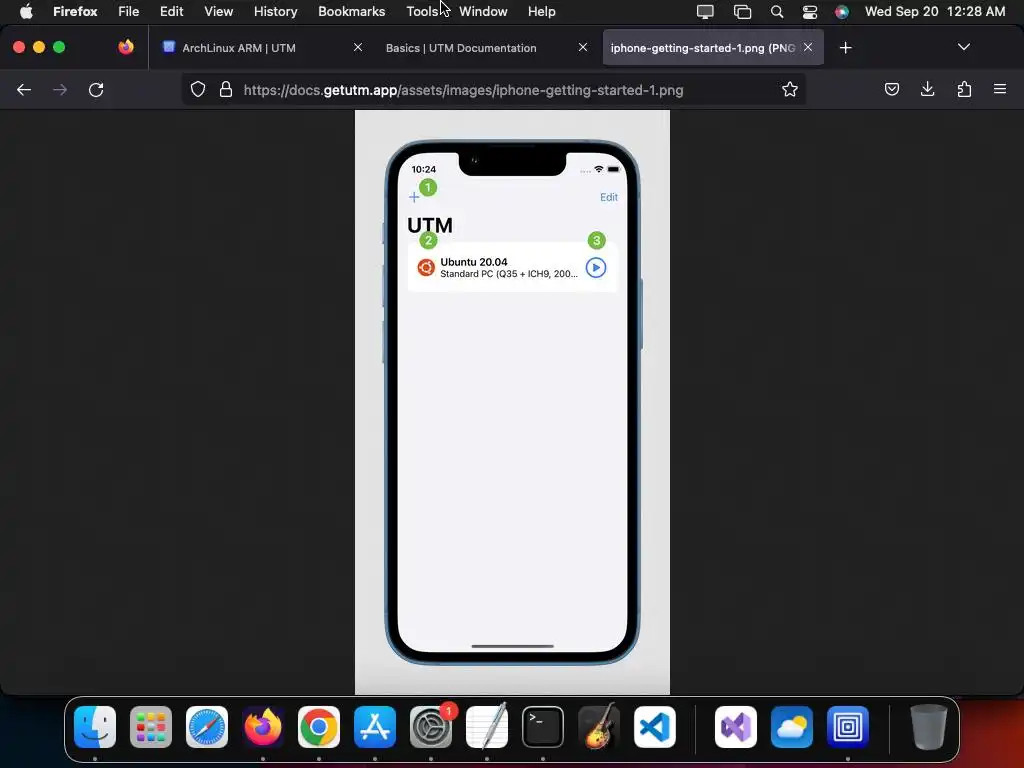Viewport: 1024px width, 768px height.
Task: Open the Apple menu
Action: click(x=26, y=11)
